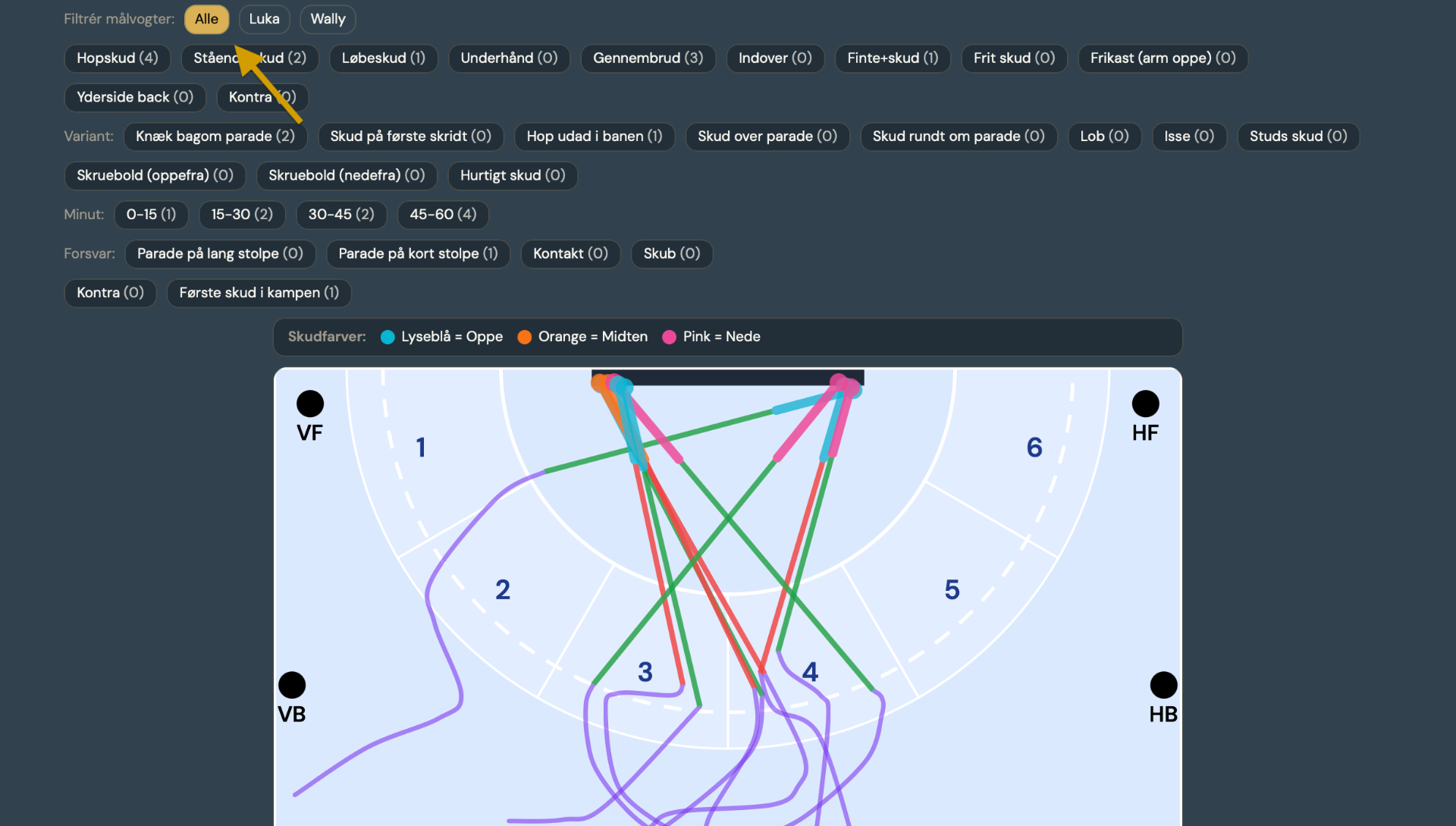1456x826 pixels.
Task: Filter by goalkeeper Wally
Action: [x=328, y=19]
